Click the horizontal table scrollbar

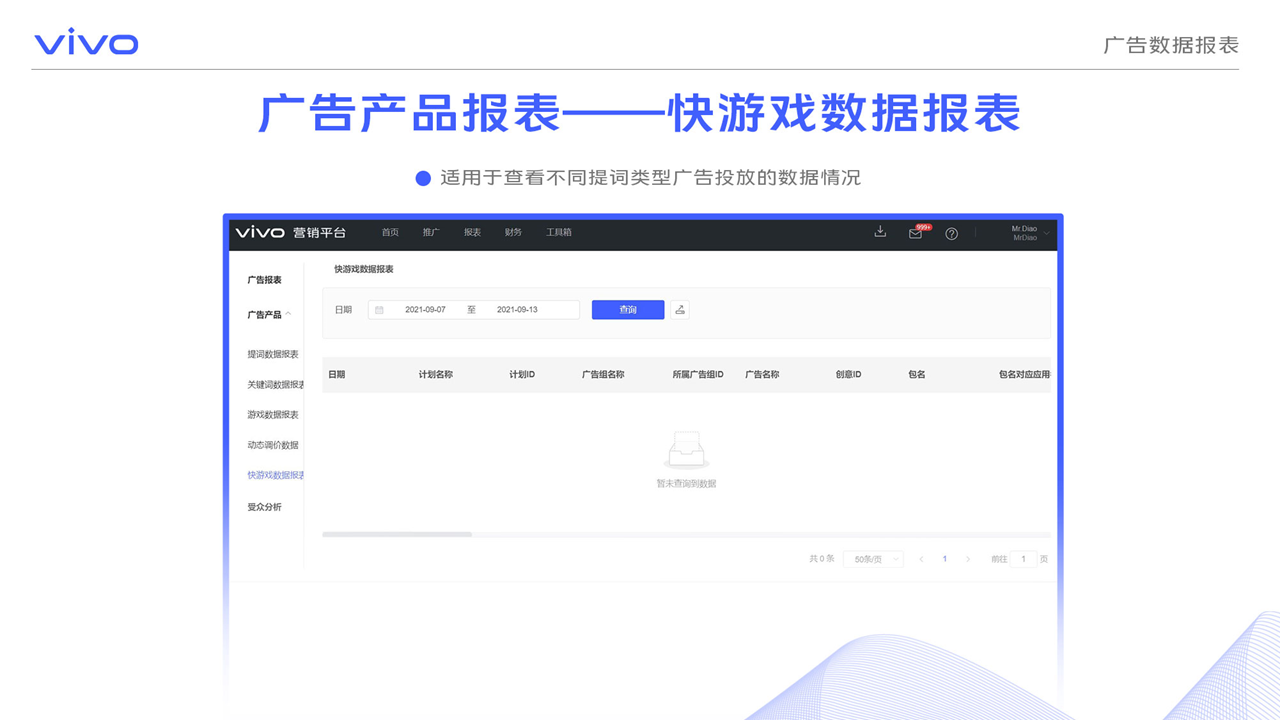397,535
